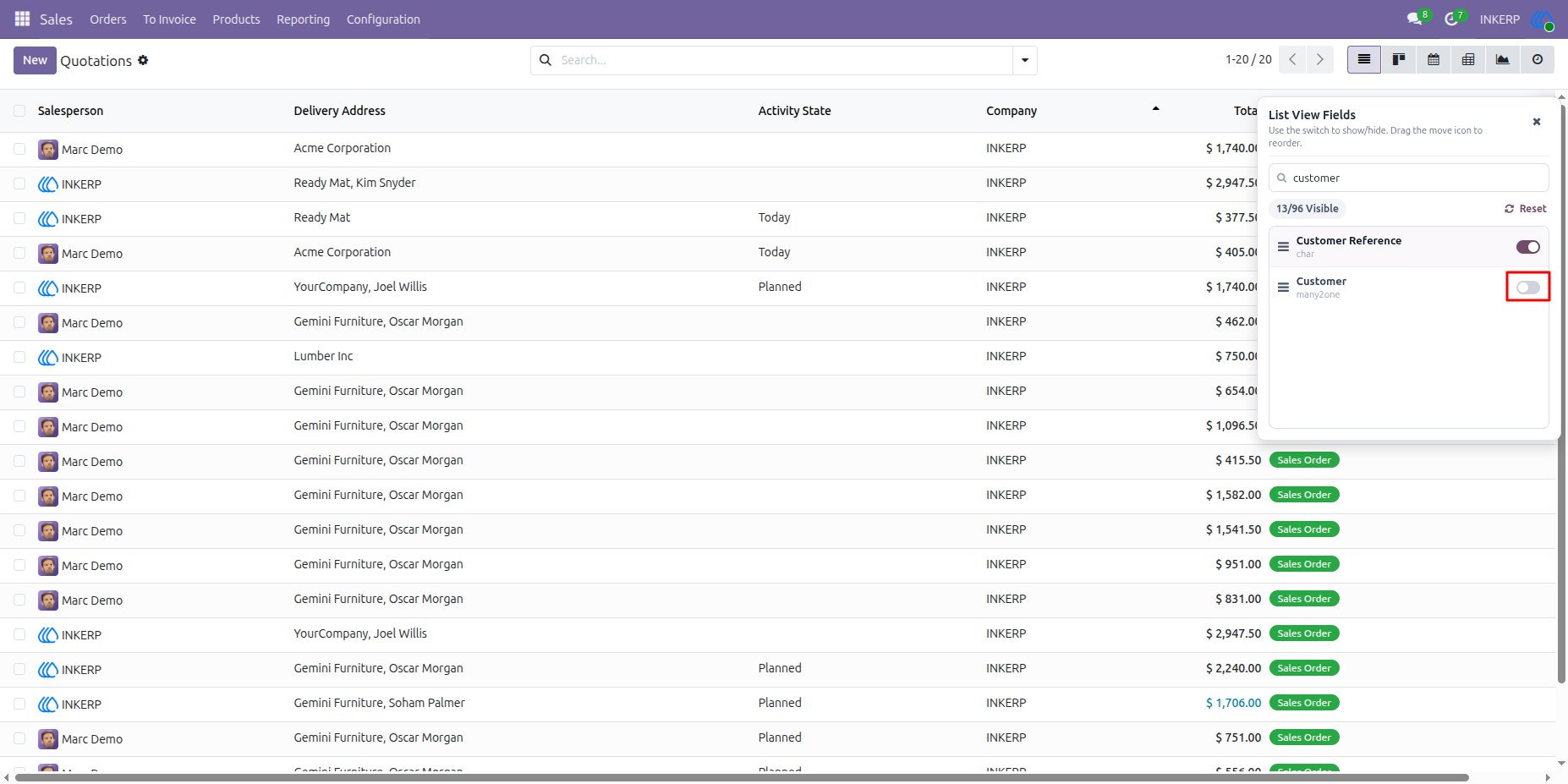Enable the Customer field switch
1568x784 pixels.
(x=1527, y=288)
